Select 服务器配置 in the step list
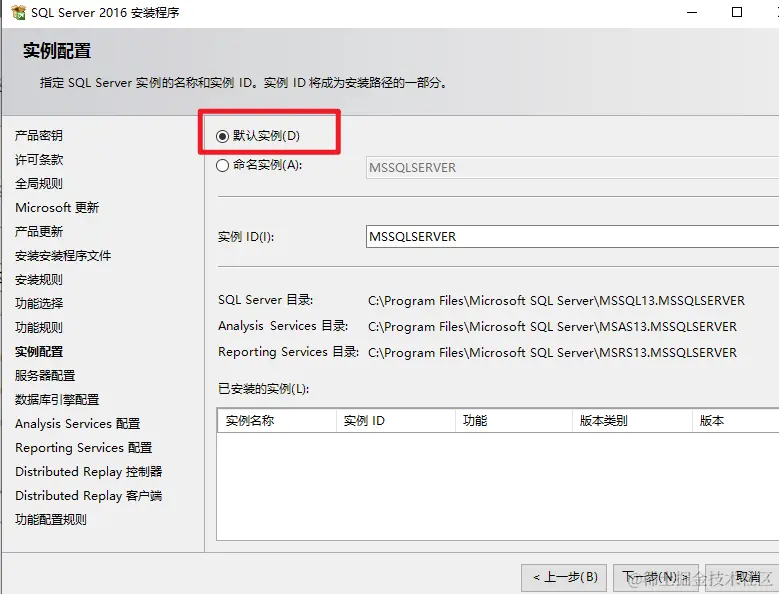 point(45,375)
